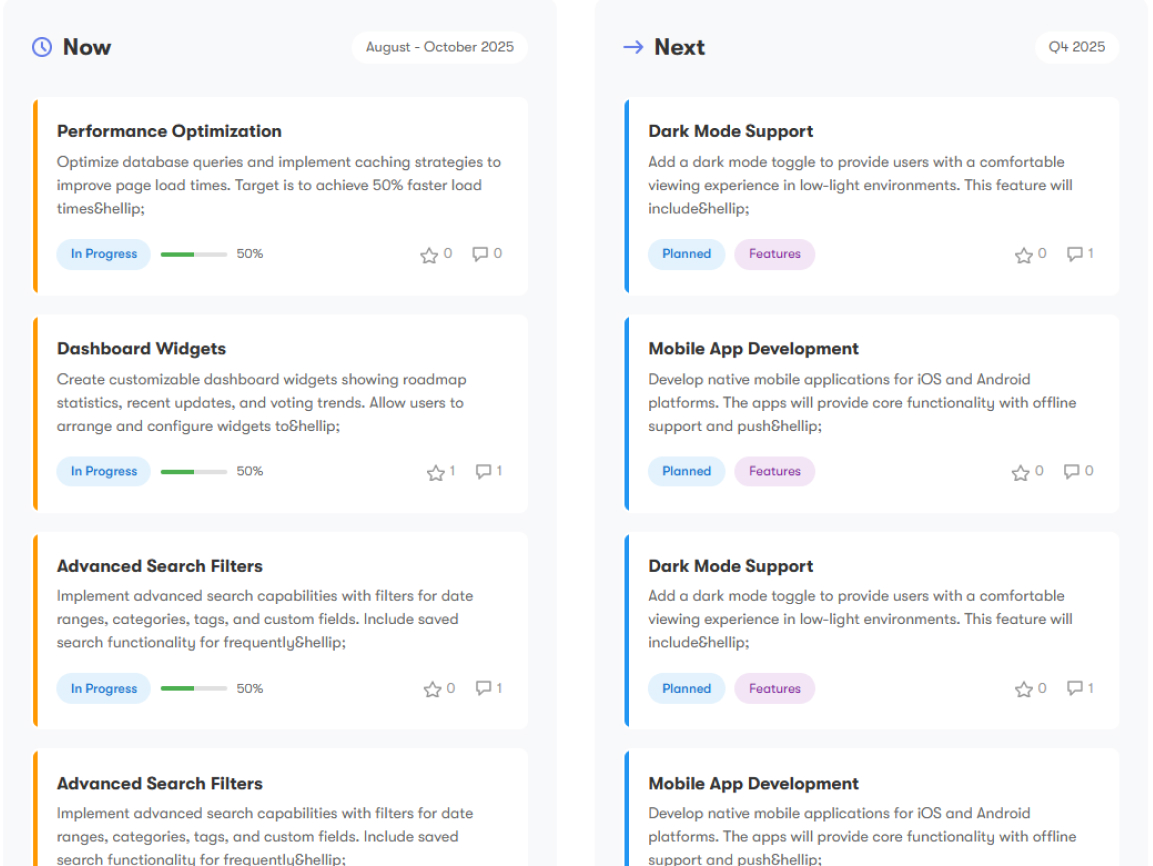Upvote Dashboard Widgets using its star icon

(x=435, y=472)
